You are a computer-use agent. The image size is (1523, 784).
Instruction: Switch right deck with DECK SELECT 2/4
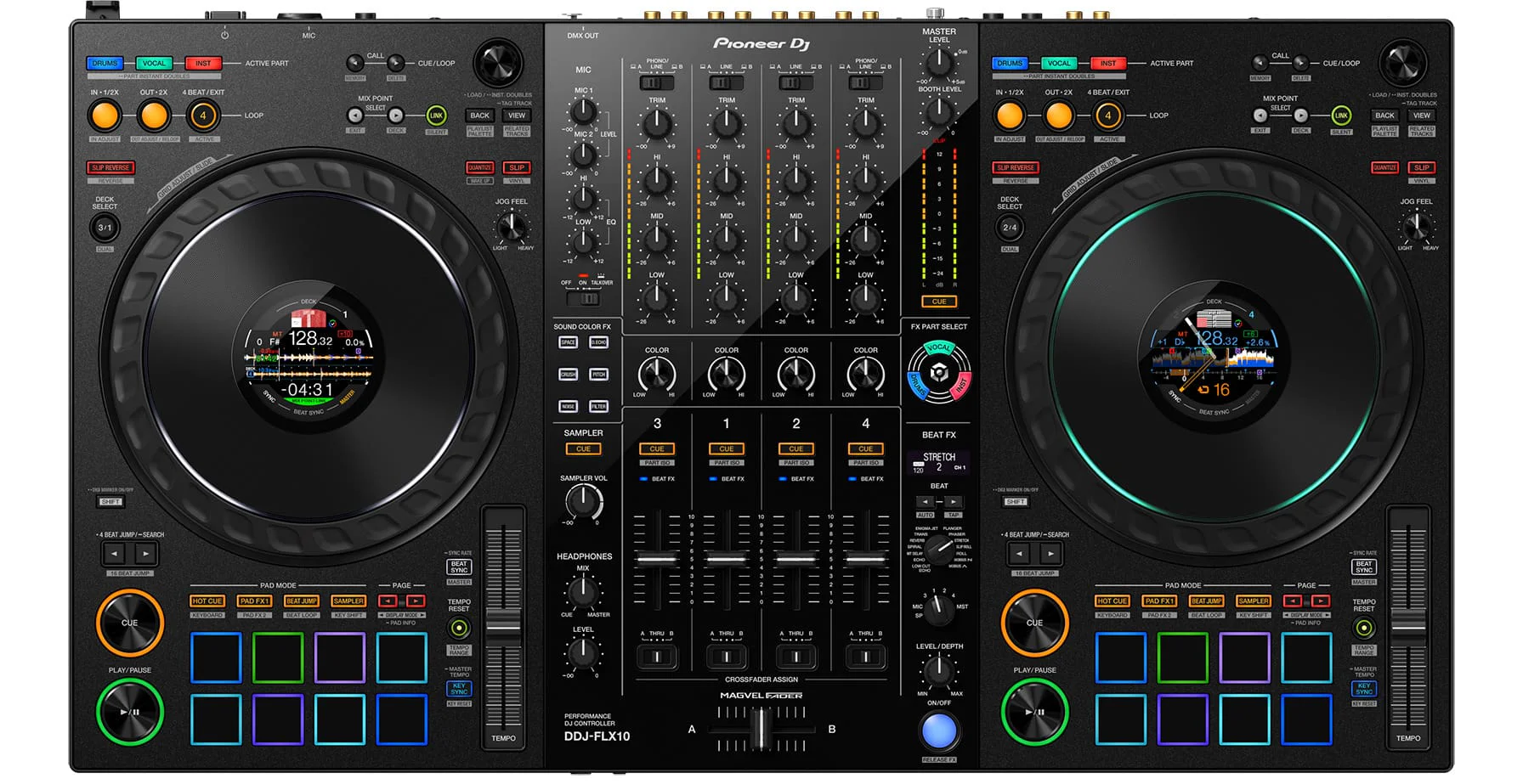[1010, 228]
